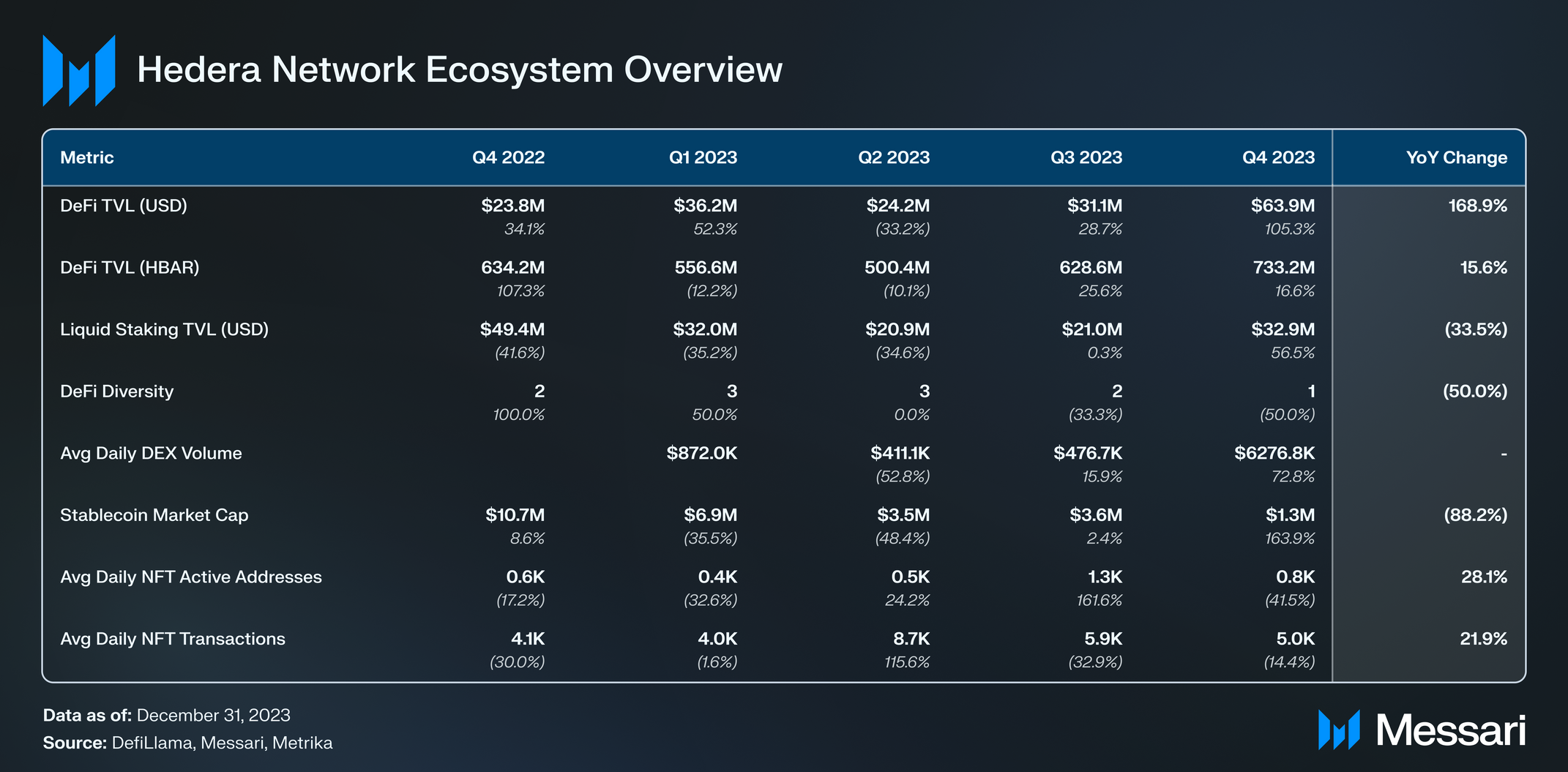Image resolution: width=1568 pixels, height=772 pixels.
Task: Pick the "$21.0M" liquid staking value
Action: (1092, 329)
